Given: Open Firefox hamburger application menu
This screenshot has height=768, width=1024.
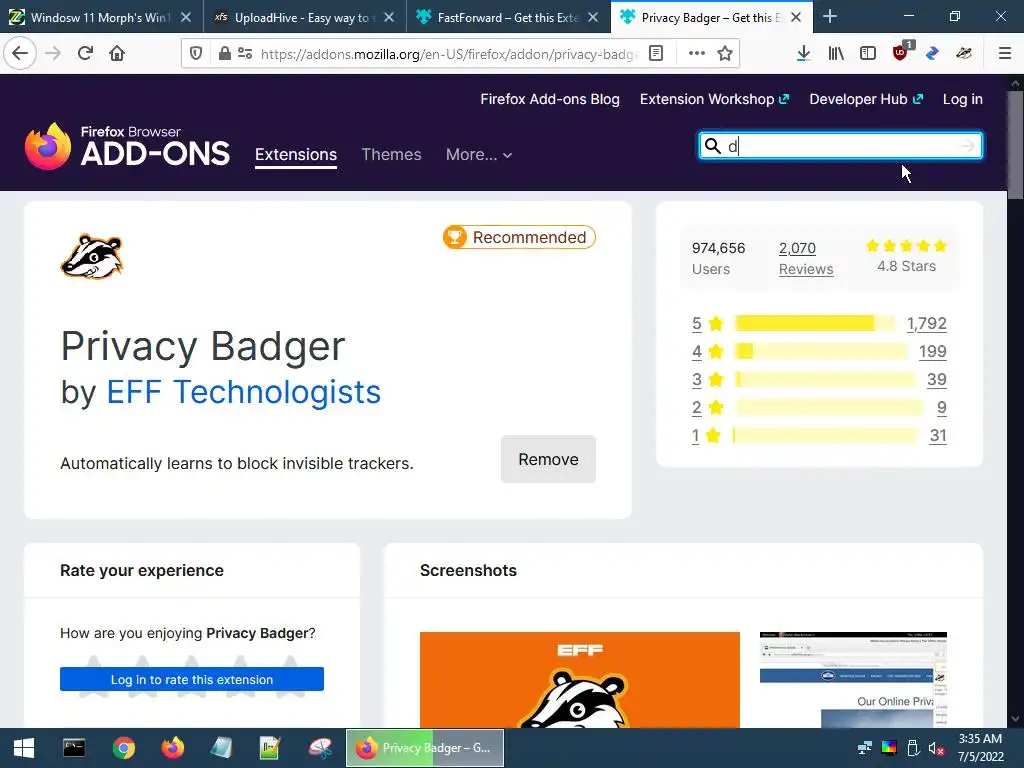Looking at the screenshot, I should click(x=1005, y=53).
